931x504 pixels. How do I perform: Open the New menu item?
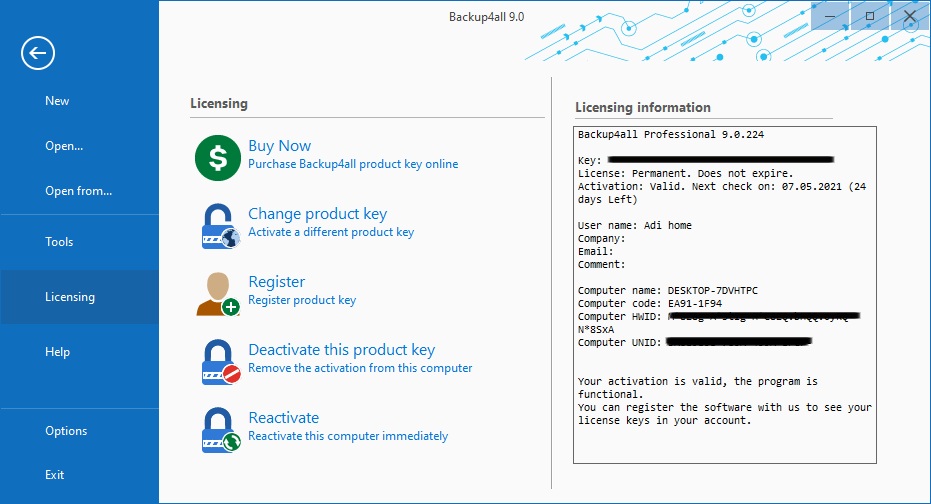point(57,101)
